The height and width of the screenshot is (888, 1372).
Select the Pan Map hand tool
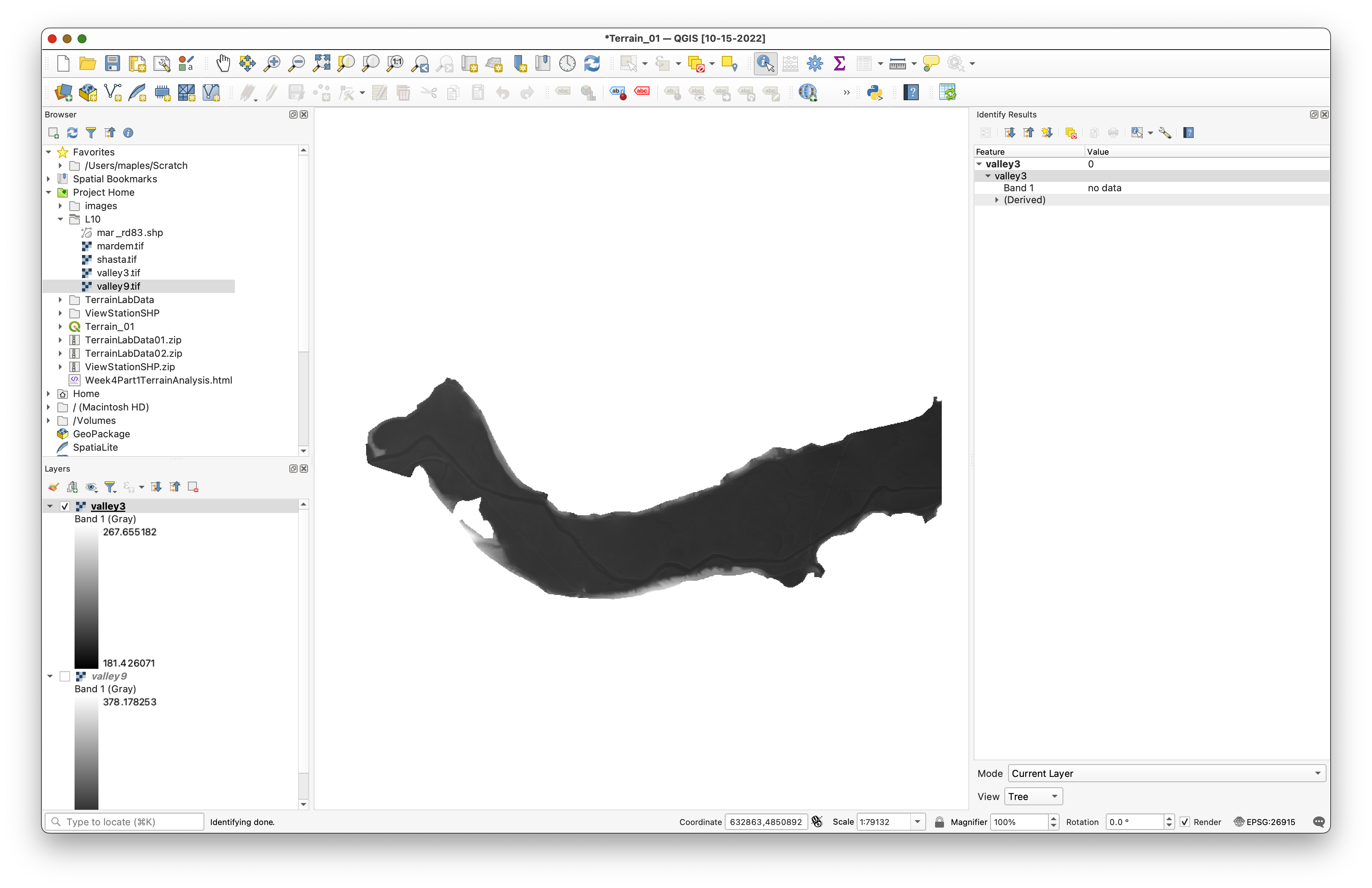click(223, 63)
